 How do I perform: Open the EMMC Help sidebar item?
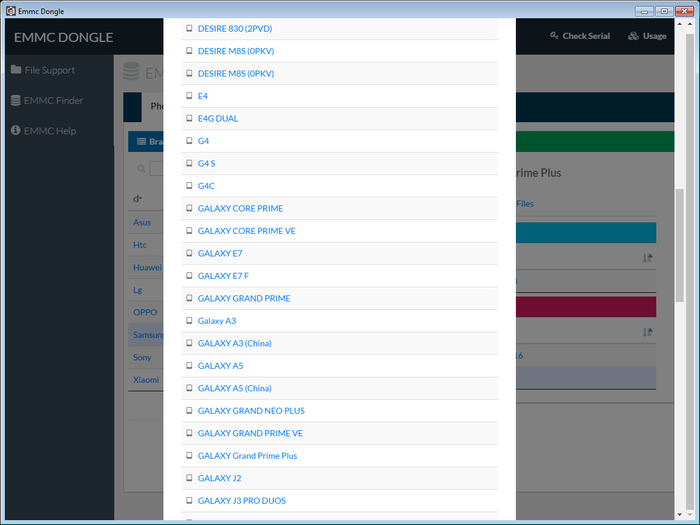coord(50,131)
